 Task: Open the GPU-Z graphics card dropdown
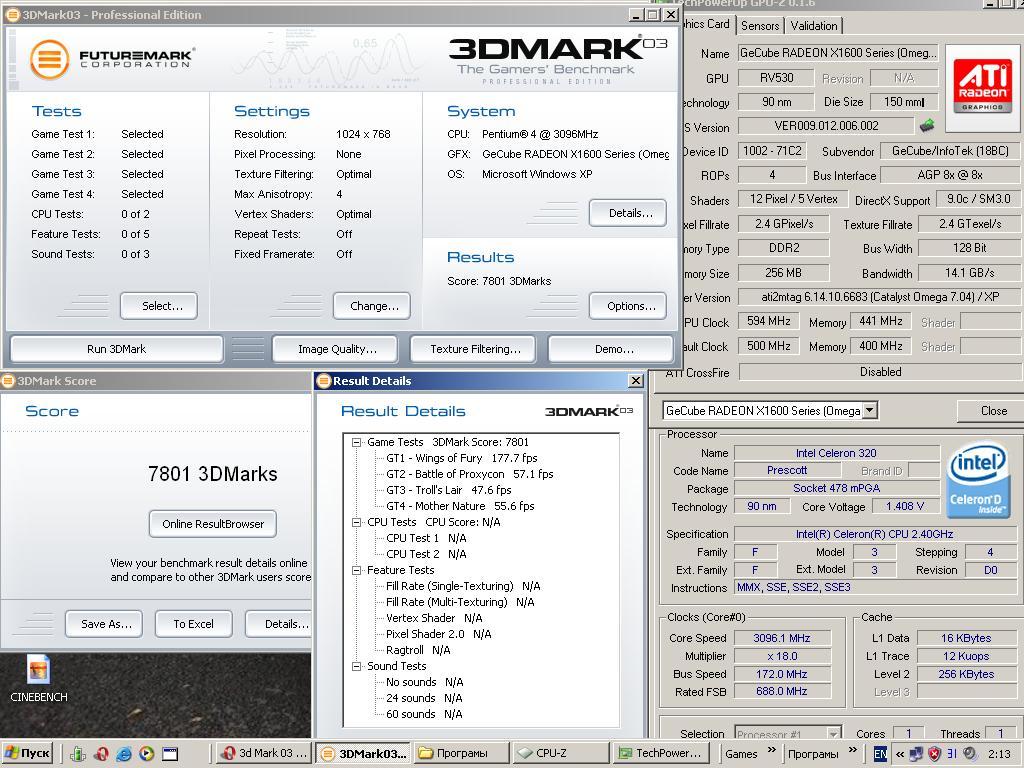point(870,411)
